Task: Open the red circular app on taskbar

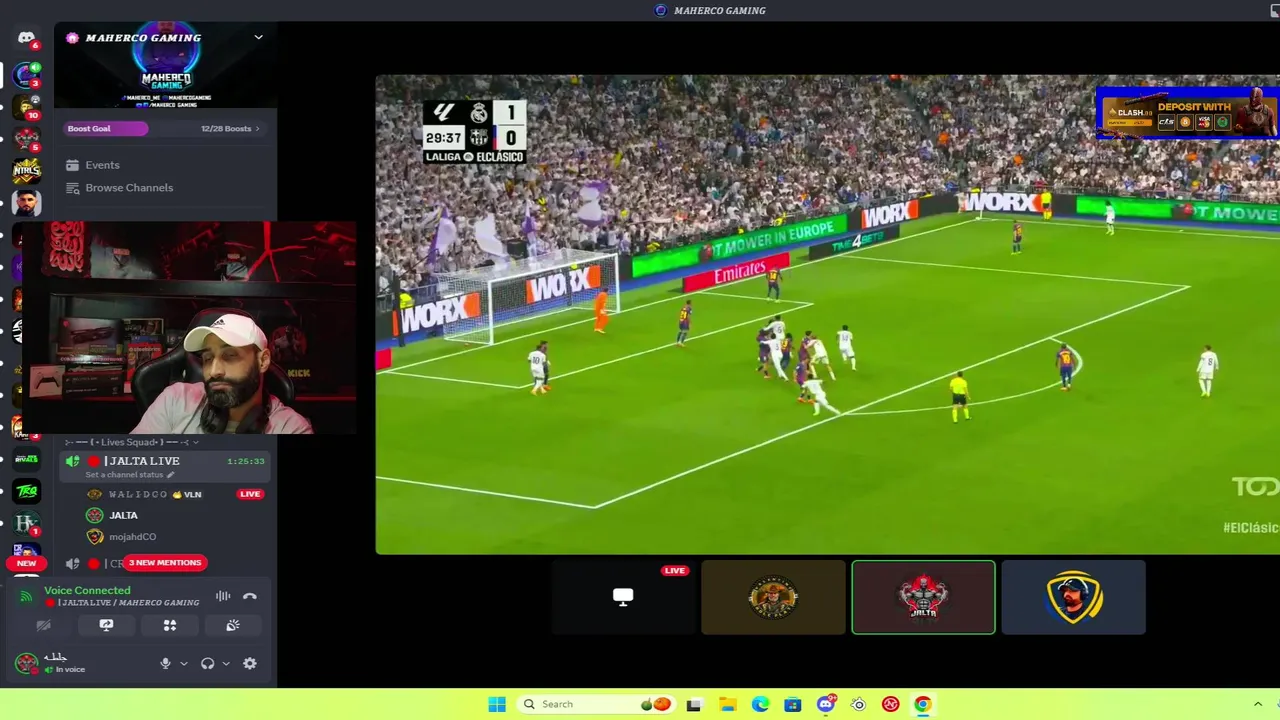Action: [x=890, y=704]
